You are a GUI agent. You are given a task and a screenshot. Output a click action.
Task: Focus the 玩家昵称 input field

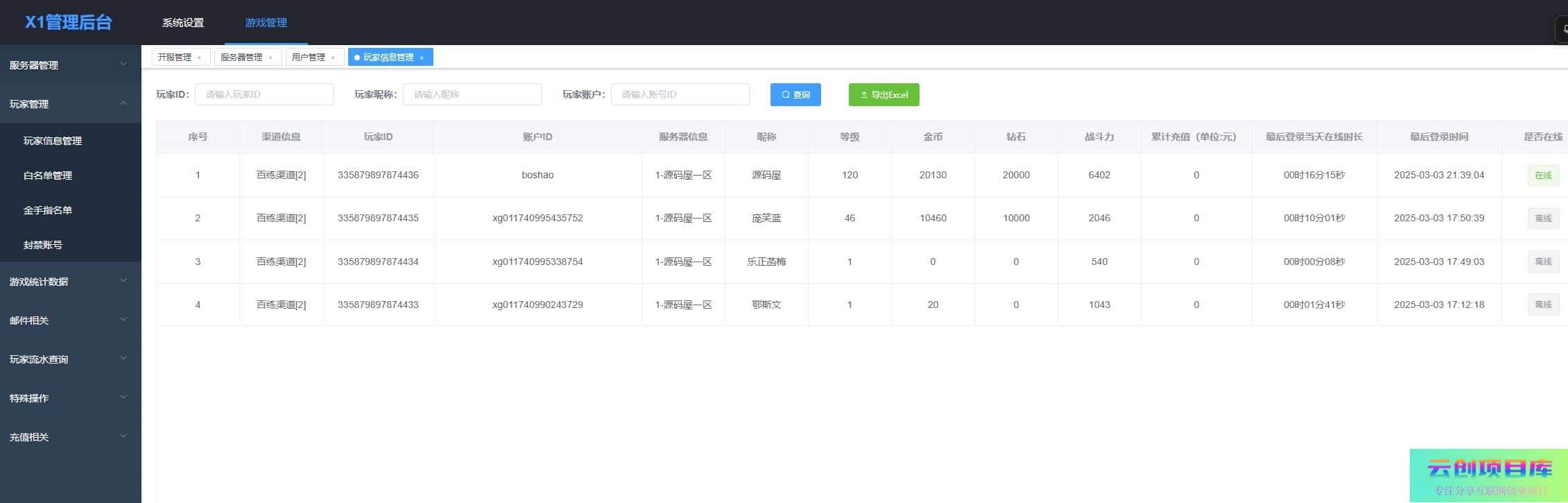tap(472, 94)
